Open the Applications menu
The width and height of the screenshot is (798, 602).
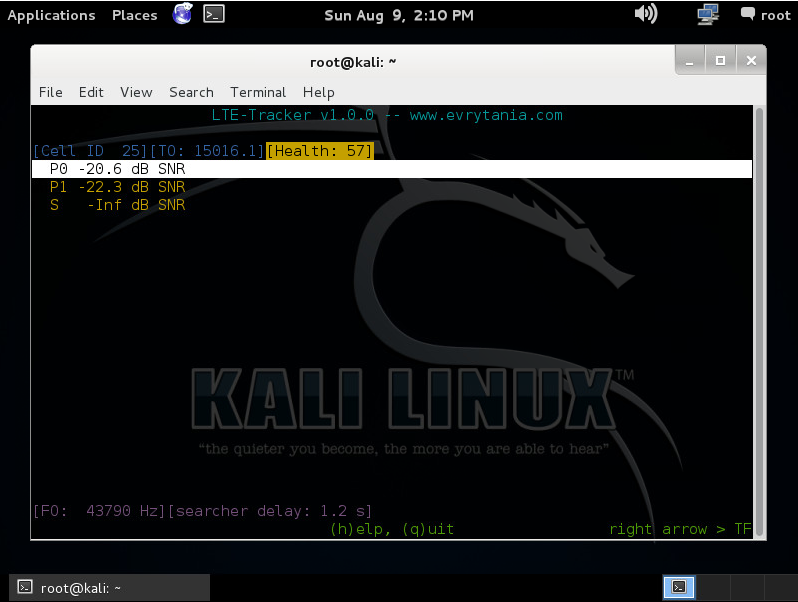(x=51, y=15)
